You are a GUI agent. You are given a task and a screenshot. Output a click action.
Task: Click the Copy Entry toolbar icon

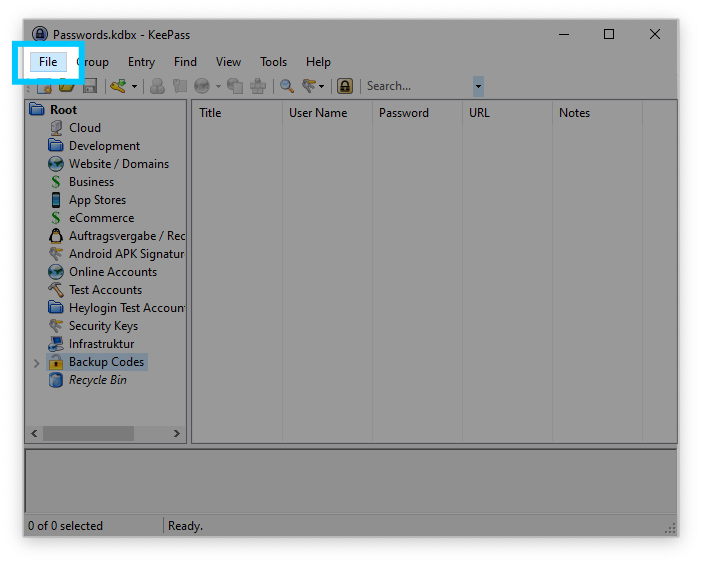(235, 85)
